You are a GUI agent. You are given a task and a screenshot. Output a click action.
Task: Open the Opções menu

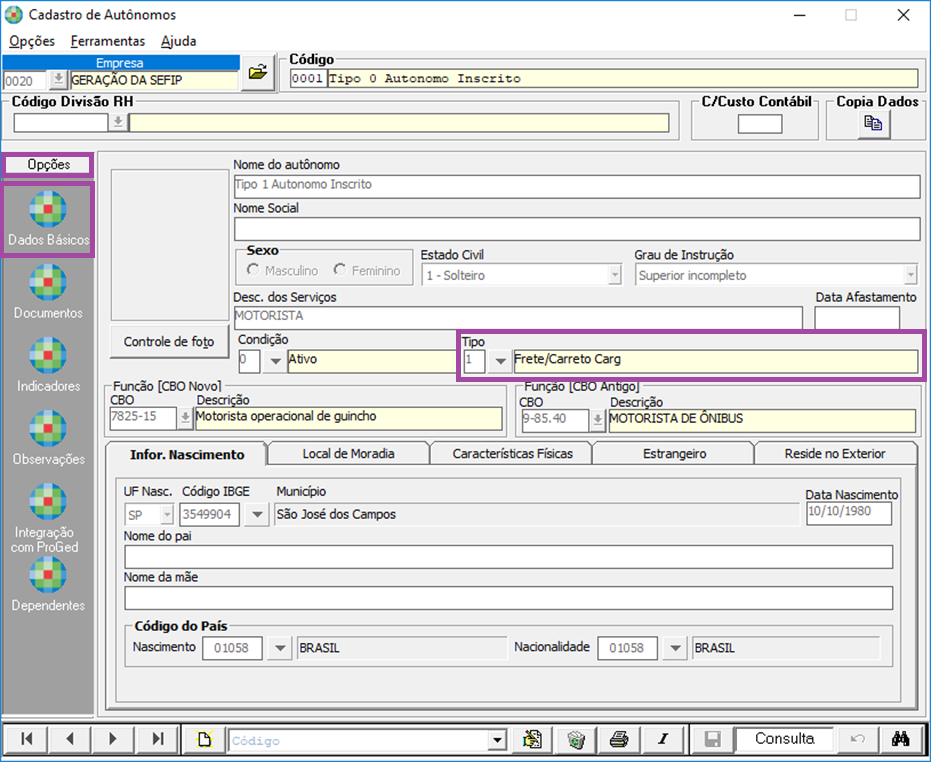point(32,41)
